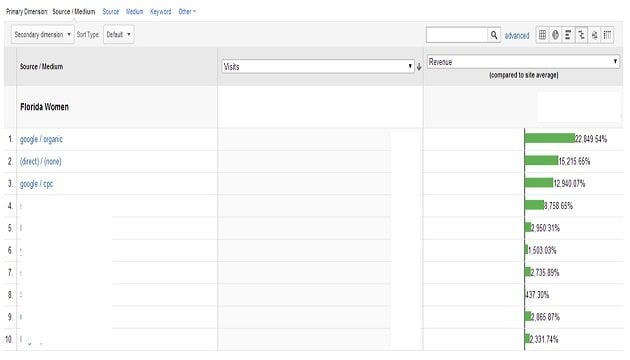Switch to Performance bar view icon

568,35
